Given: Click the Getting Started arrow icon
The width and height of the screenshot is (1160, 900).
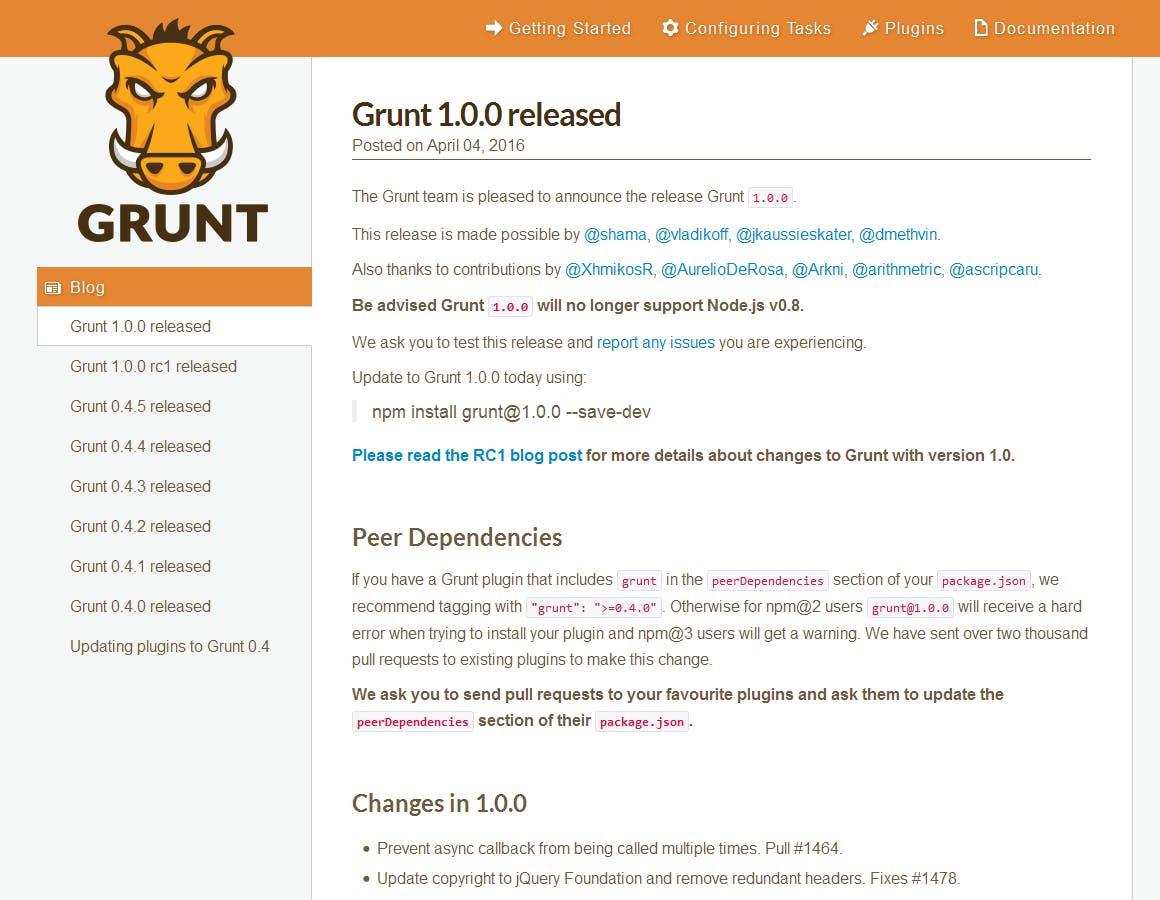Looking at the screenshot, I should (494, 28).
